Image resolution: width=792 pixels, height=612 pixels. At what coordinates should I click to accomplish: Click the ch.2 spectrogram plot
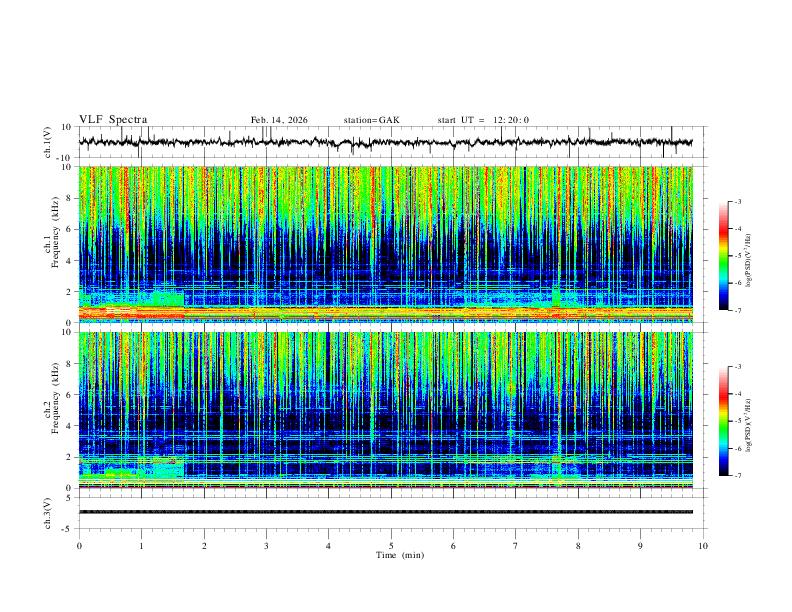pyautogui.click(x=385, y=410)
